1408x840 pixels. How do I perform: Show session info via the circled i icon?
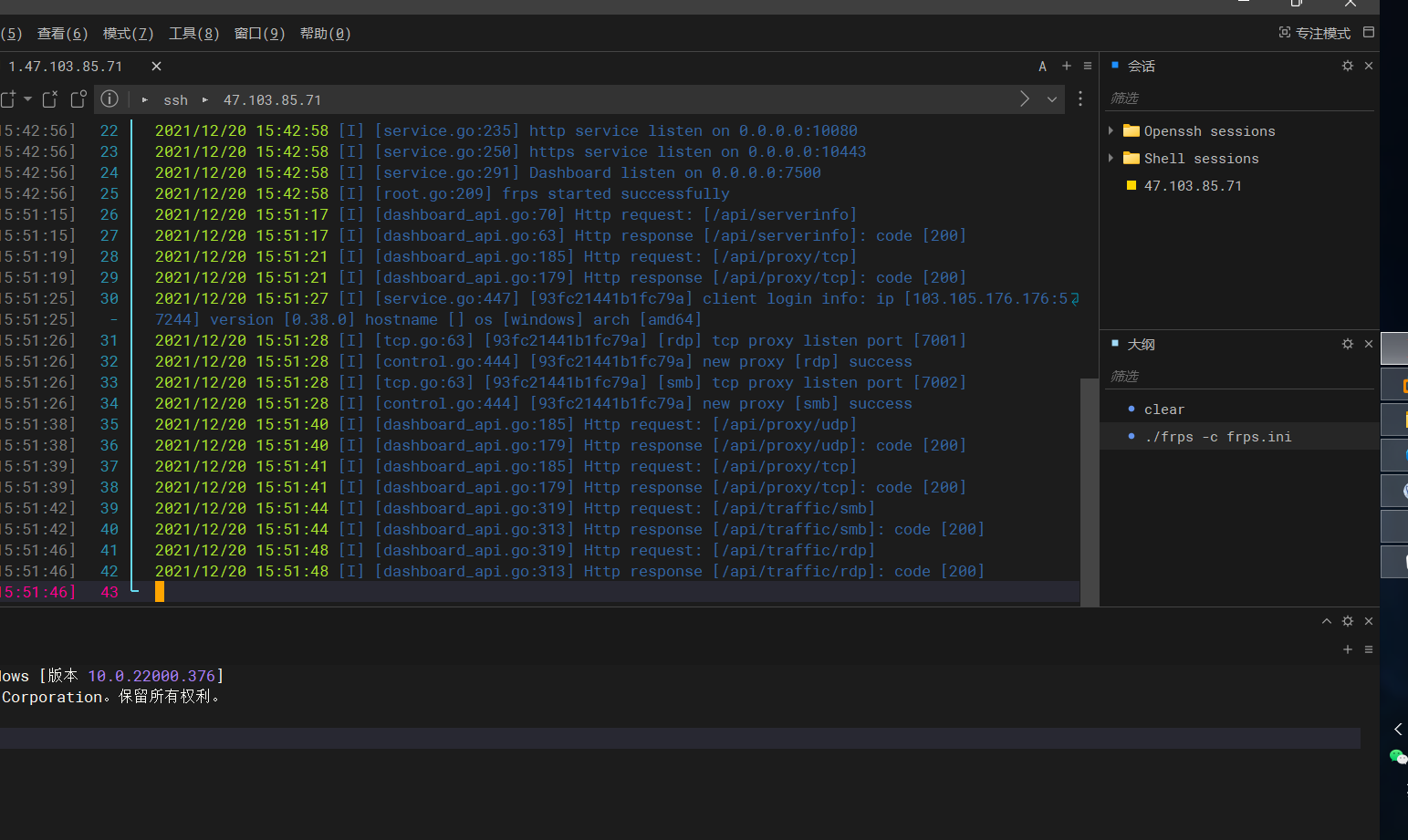(x=110, y=99)
